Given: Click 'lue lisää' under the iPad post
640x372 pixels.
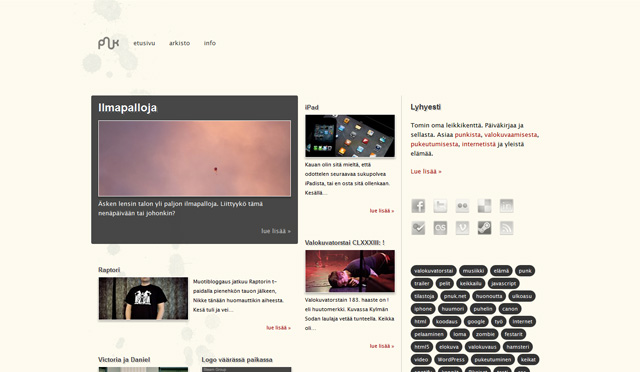Looking at the screenshot, I should (382, 211).
